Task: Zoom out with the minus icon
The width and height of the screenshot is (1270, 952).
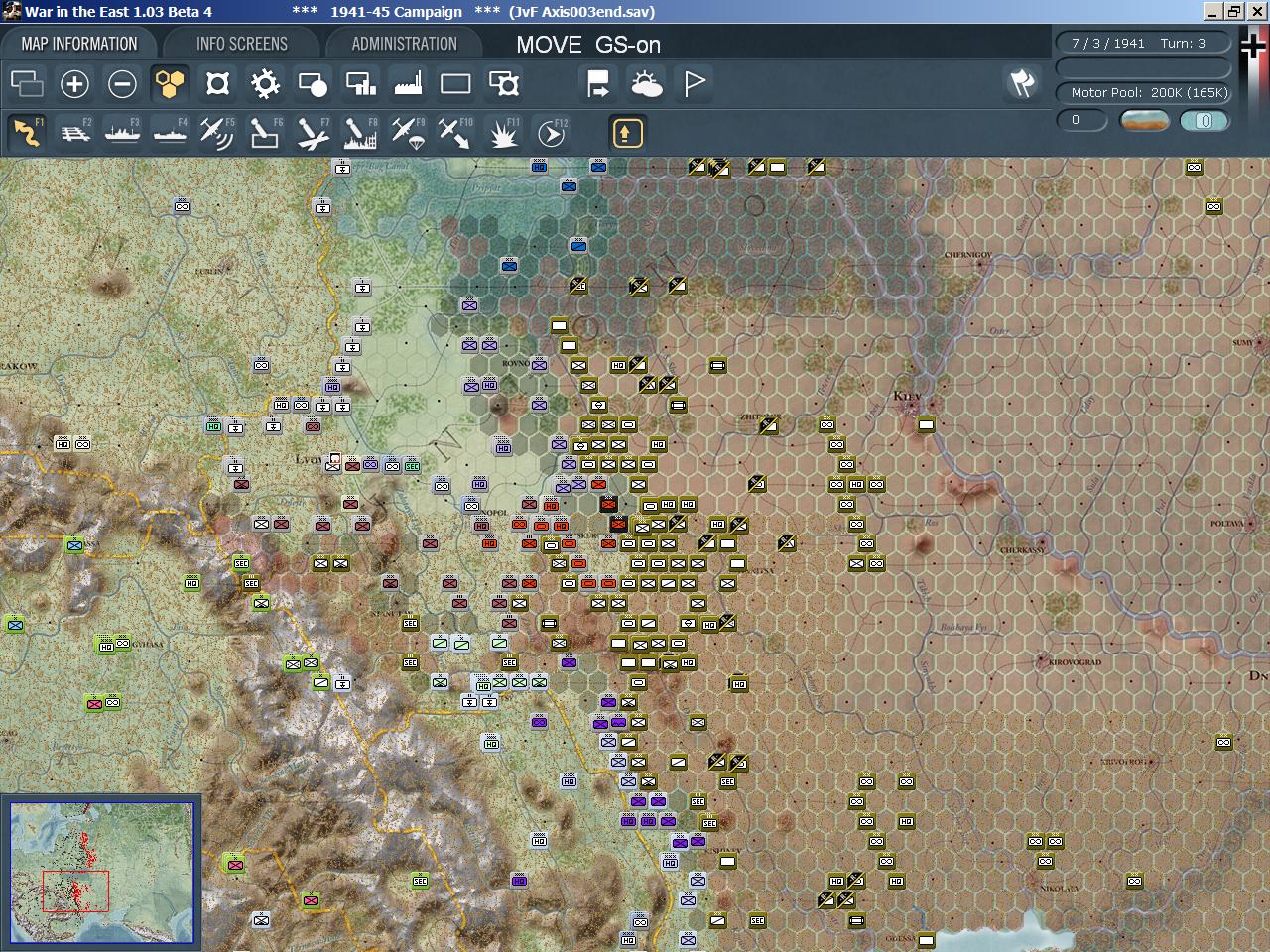Action: (x=122, y=84)
